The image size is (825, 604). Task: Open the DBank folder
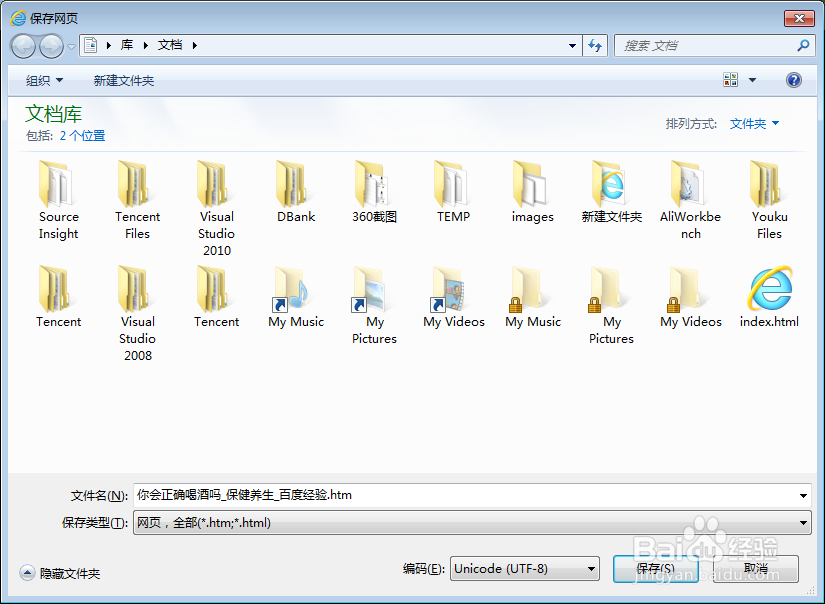(x=296, y=192)
